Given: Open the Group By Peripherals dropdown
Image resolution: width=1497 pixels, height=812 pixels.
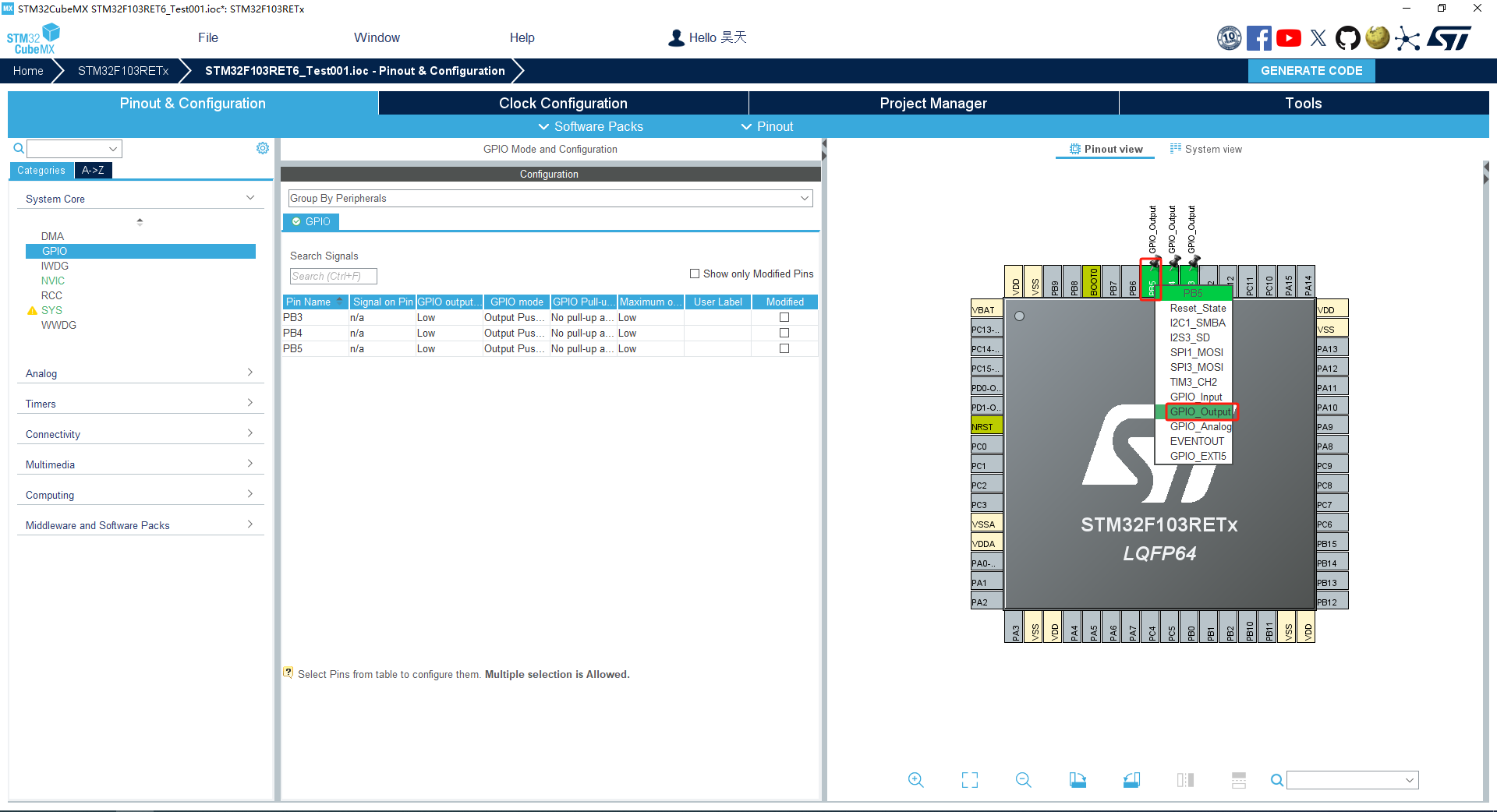Looking at the screenshot, I should (x=550, y=199).
